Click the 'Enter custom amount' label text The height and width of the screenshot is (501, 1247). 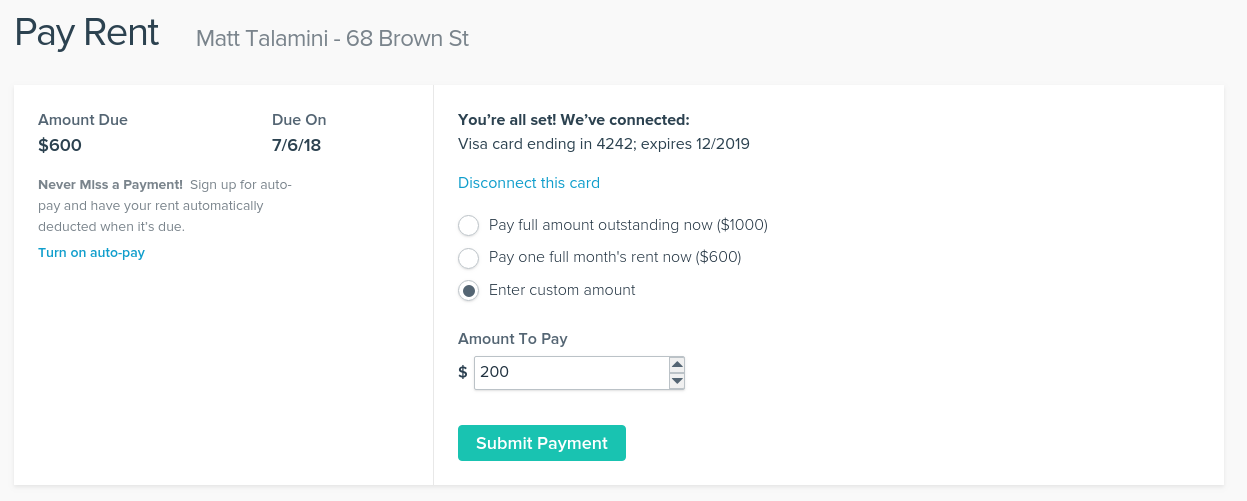coord(562,290)
